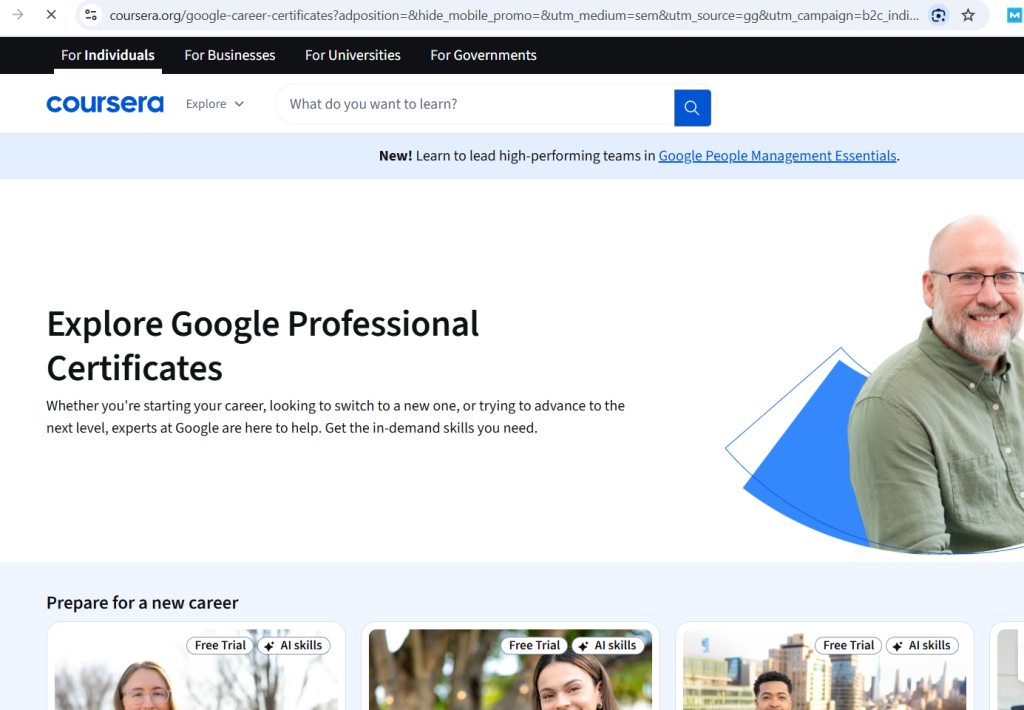The width and height of the screenshot is (1024, 710).
Task: Expand the Explore dropdown
Action: tap(214, 103)
